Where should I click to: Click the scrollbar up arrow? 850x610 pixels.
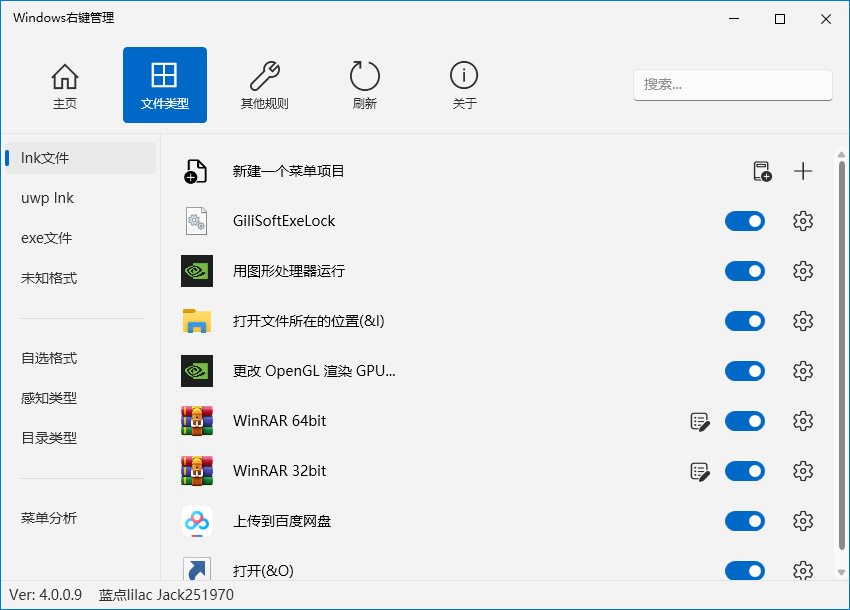click(841, 155)
